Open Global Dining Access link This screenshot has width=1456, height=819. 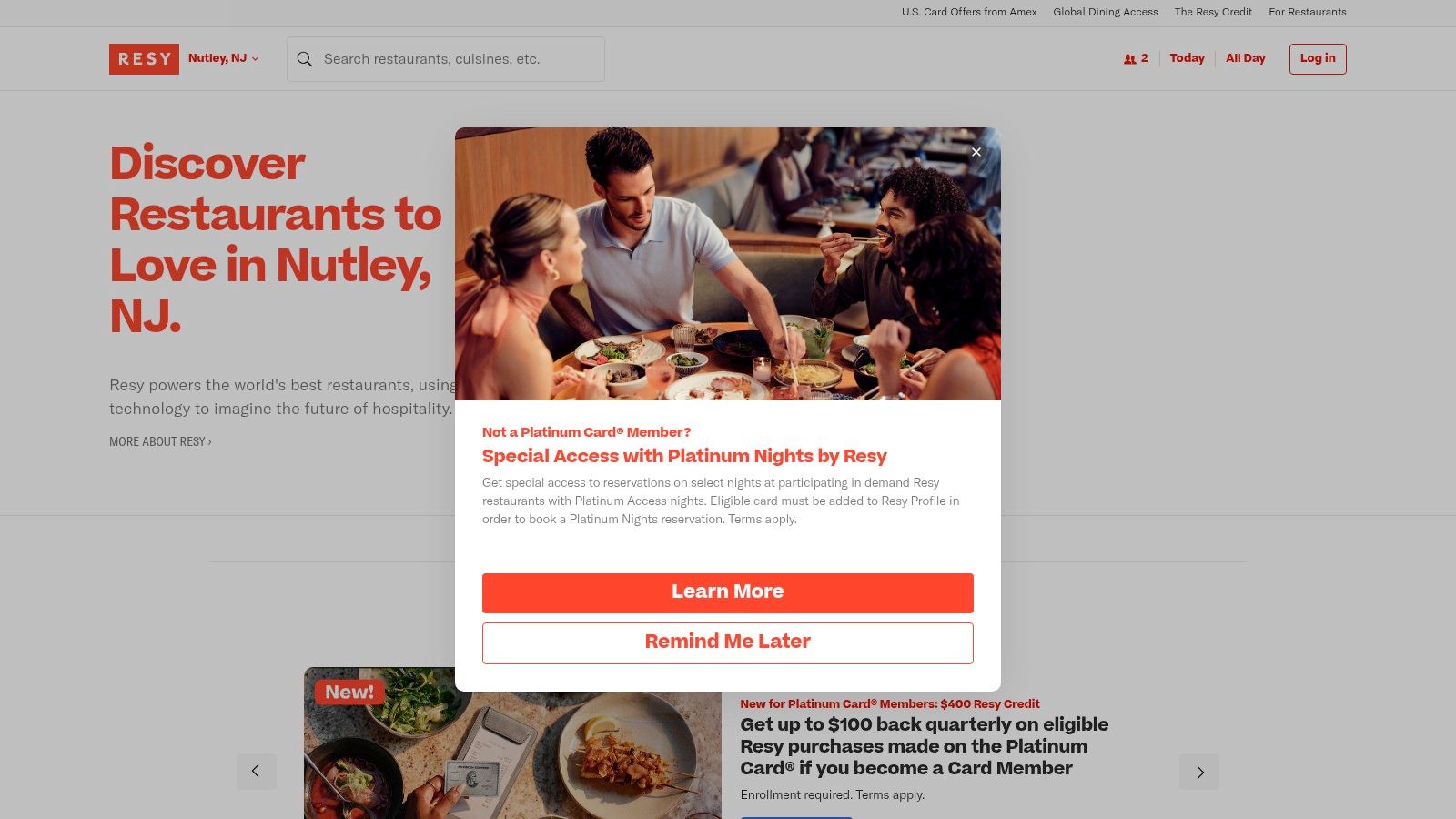click(x=1106, y=12)
